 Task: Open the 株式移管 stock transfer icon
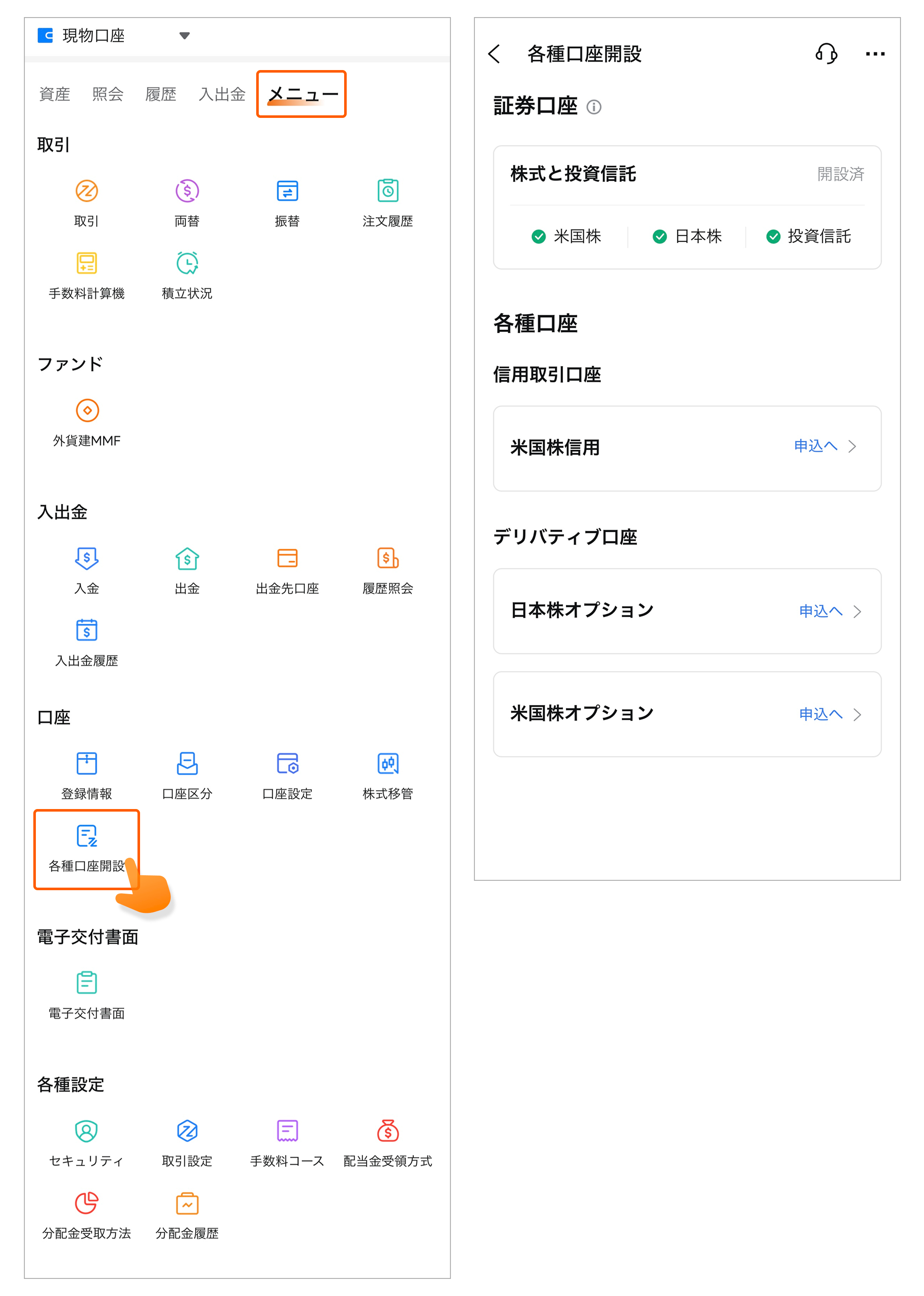pyautogui.click(x=387, y=763)
